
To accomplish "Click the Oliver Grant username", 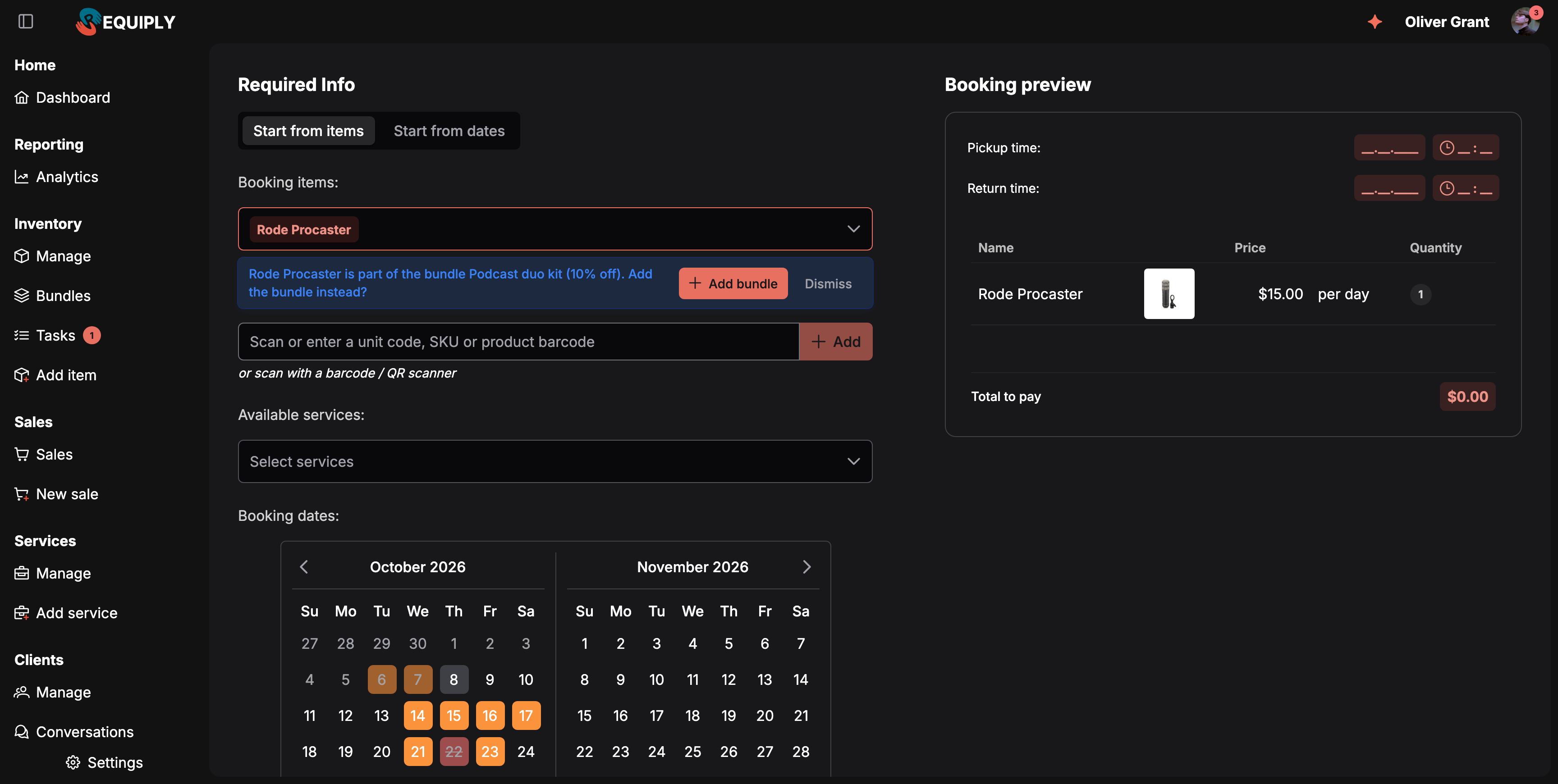I will click(1447, 22).
